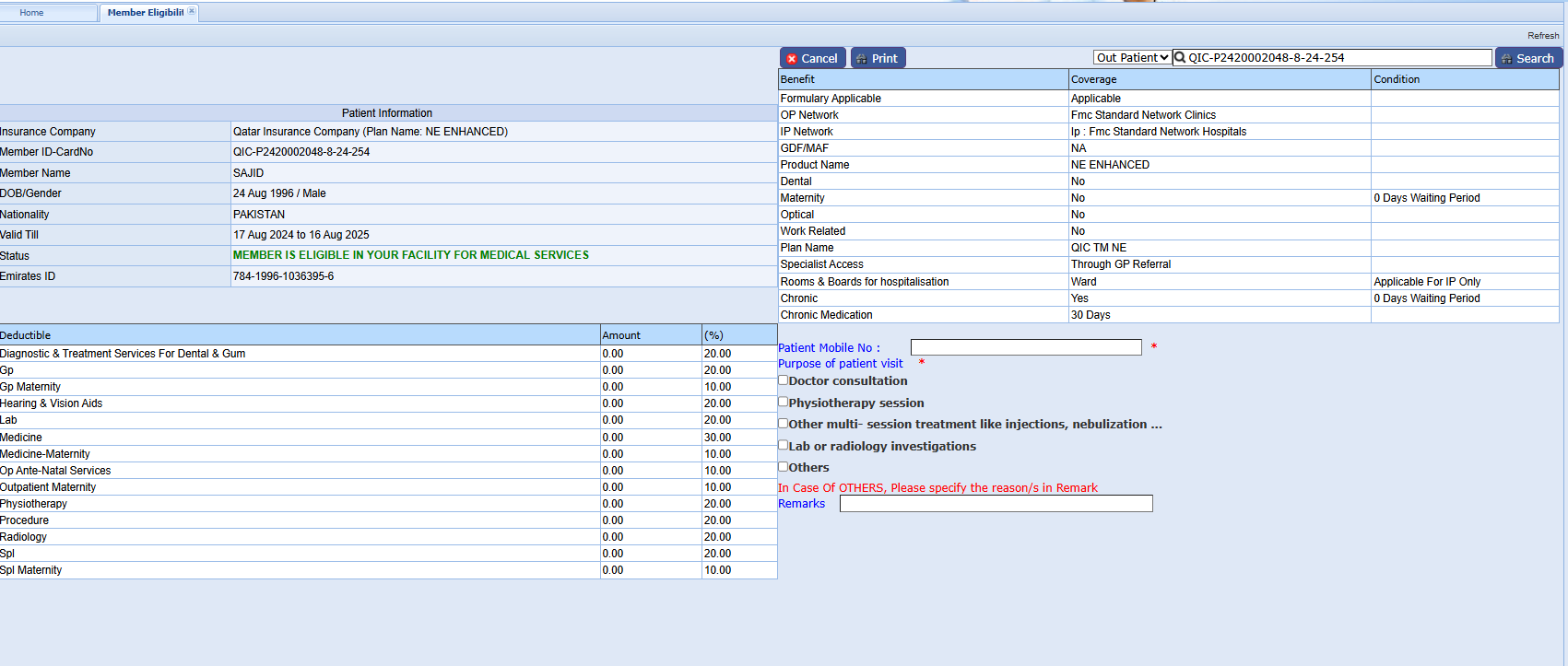Click the Patient Mobile No input field
Viewport: 1568px width, 666px height.
point(1025,347)
